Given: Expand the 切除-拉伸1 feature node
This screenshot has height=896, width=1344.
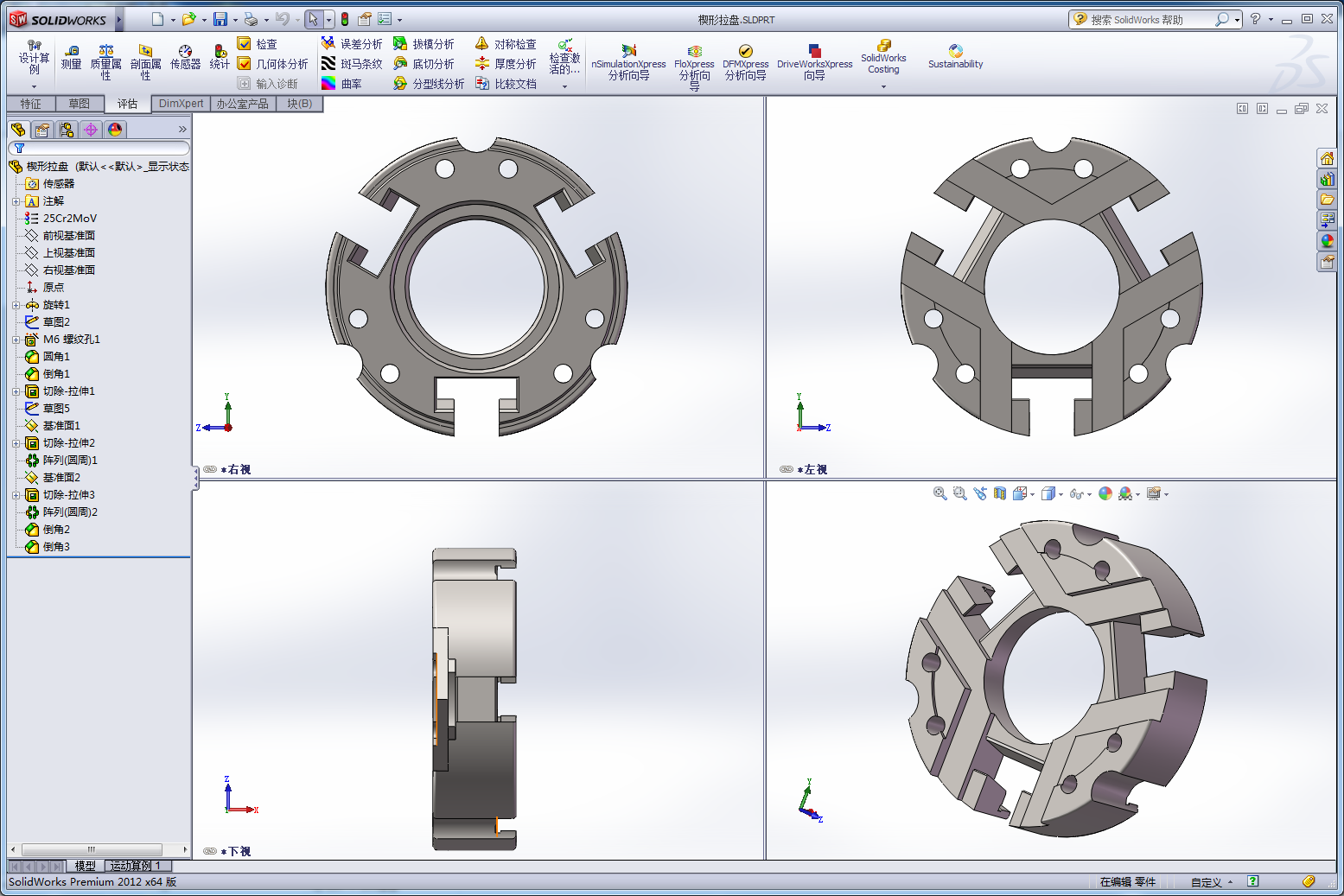Looking at the screenshot, I should 16,391.
